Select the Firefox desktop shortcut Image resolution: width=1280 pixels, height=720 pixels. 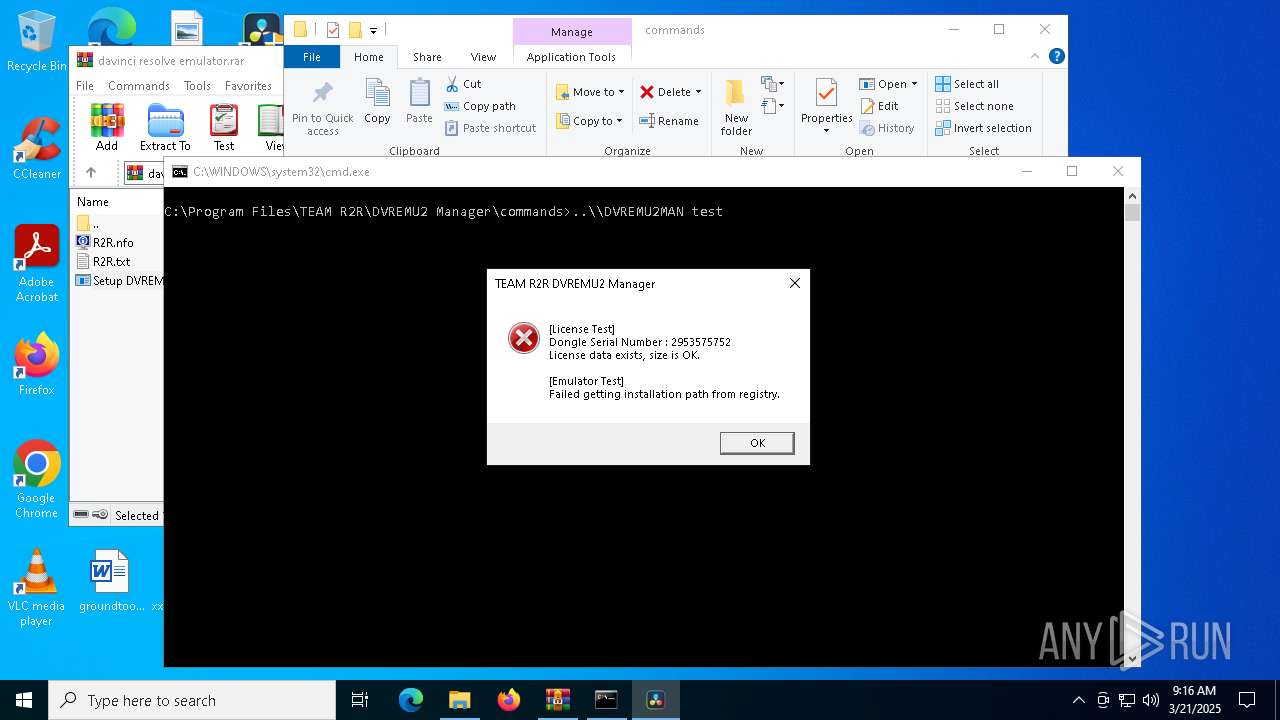point(37,364)
